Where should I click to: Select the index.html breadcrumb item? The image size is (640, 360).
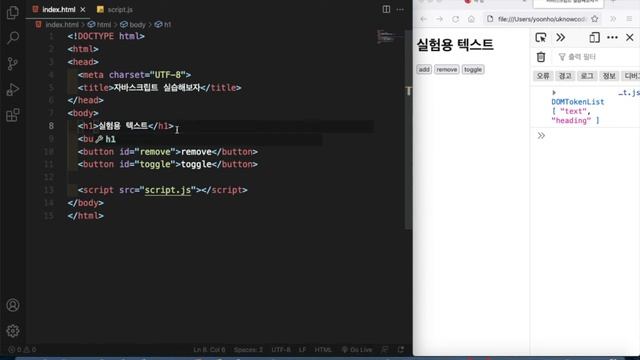pyautogui.click(x=57, y=24)
